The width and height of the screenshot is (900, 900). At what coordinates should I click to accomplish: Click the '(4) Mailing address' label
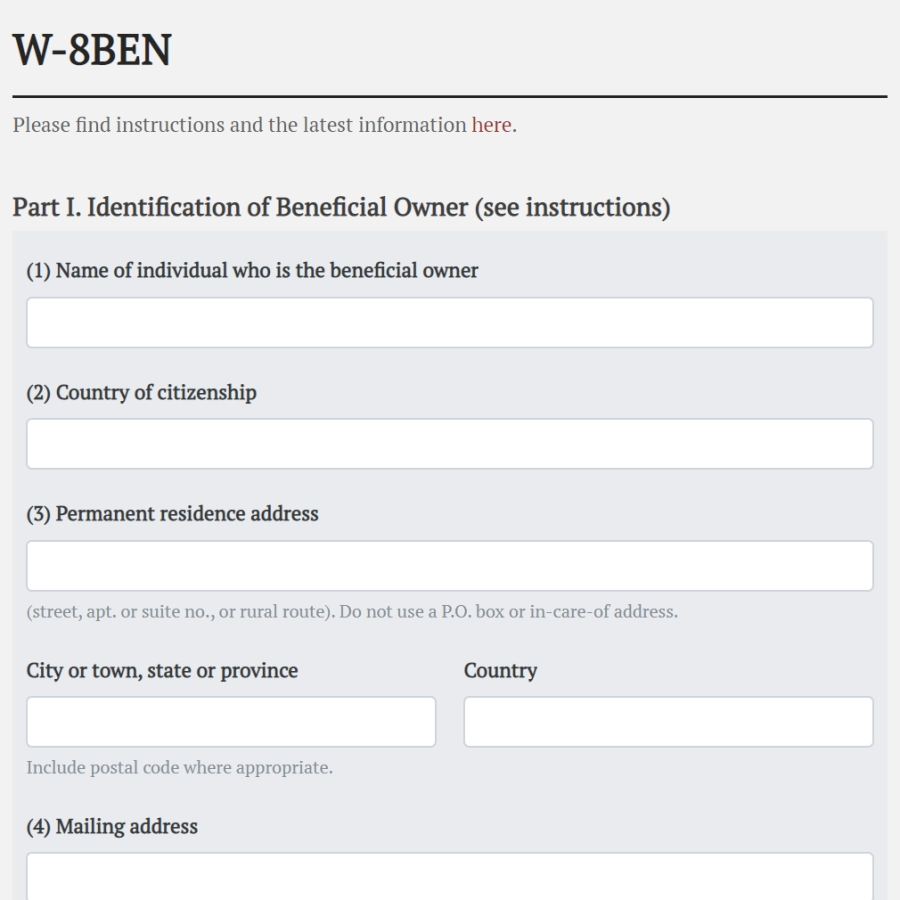pyautogui.click(x=112, y=827)
